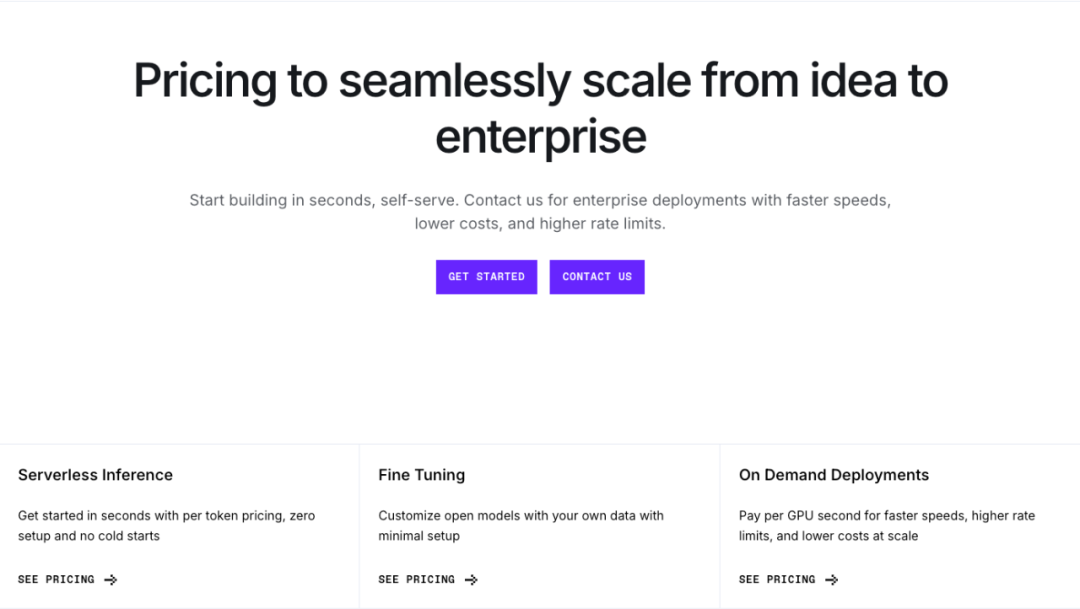Click the word 'enterprise' in the large headline
The width and height of the screenshot is (1080, 609).
pyautogui.click(x=540, y=137)
